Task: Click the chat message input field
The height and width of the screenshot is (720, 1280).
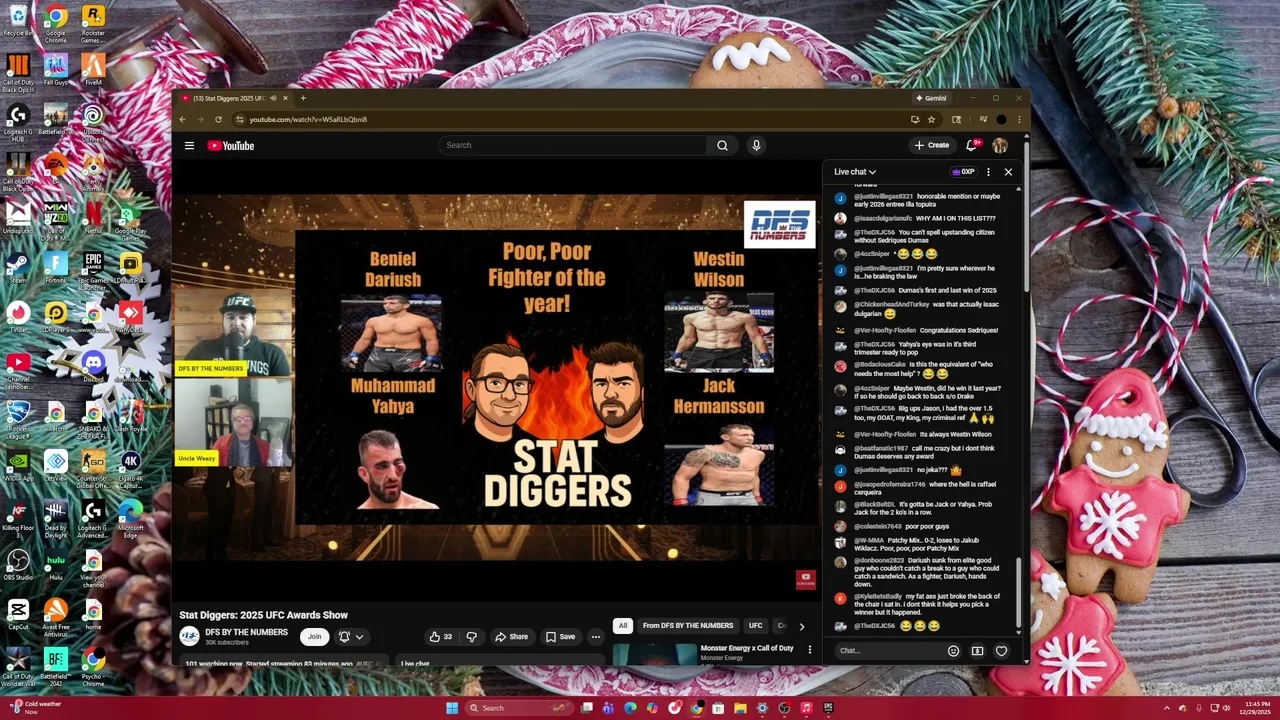Action: click(890, 651)
